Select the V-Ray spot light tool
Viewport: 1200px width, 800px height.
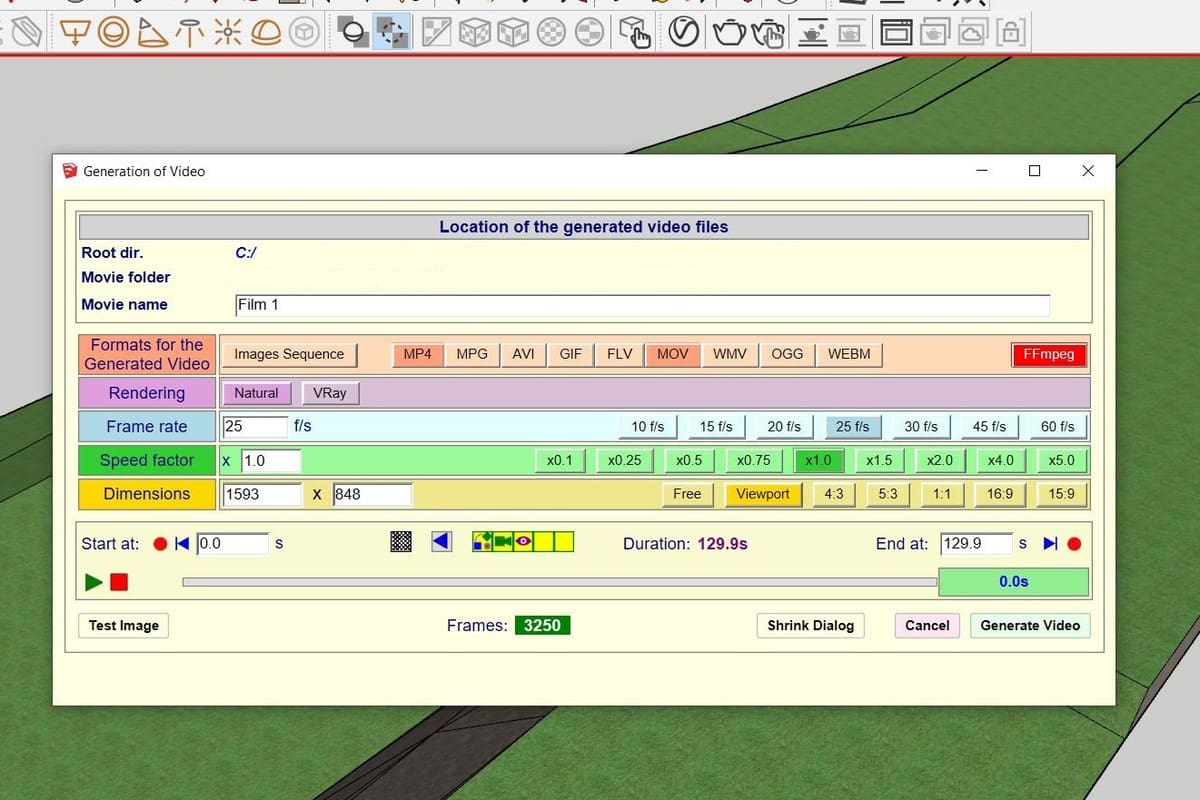click(x=152, y=34)
